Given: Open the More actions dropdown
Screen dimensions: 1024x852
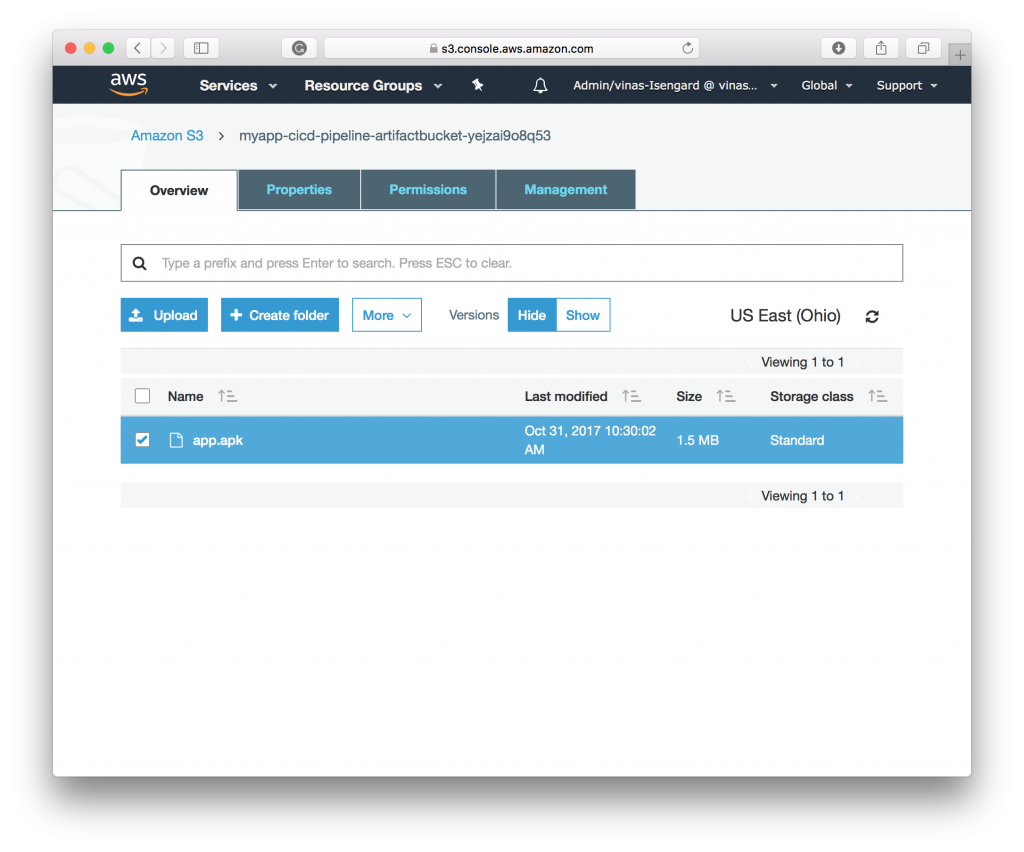Looking at the screenshot, I should click(387, 315).
